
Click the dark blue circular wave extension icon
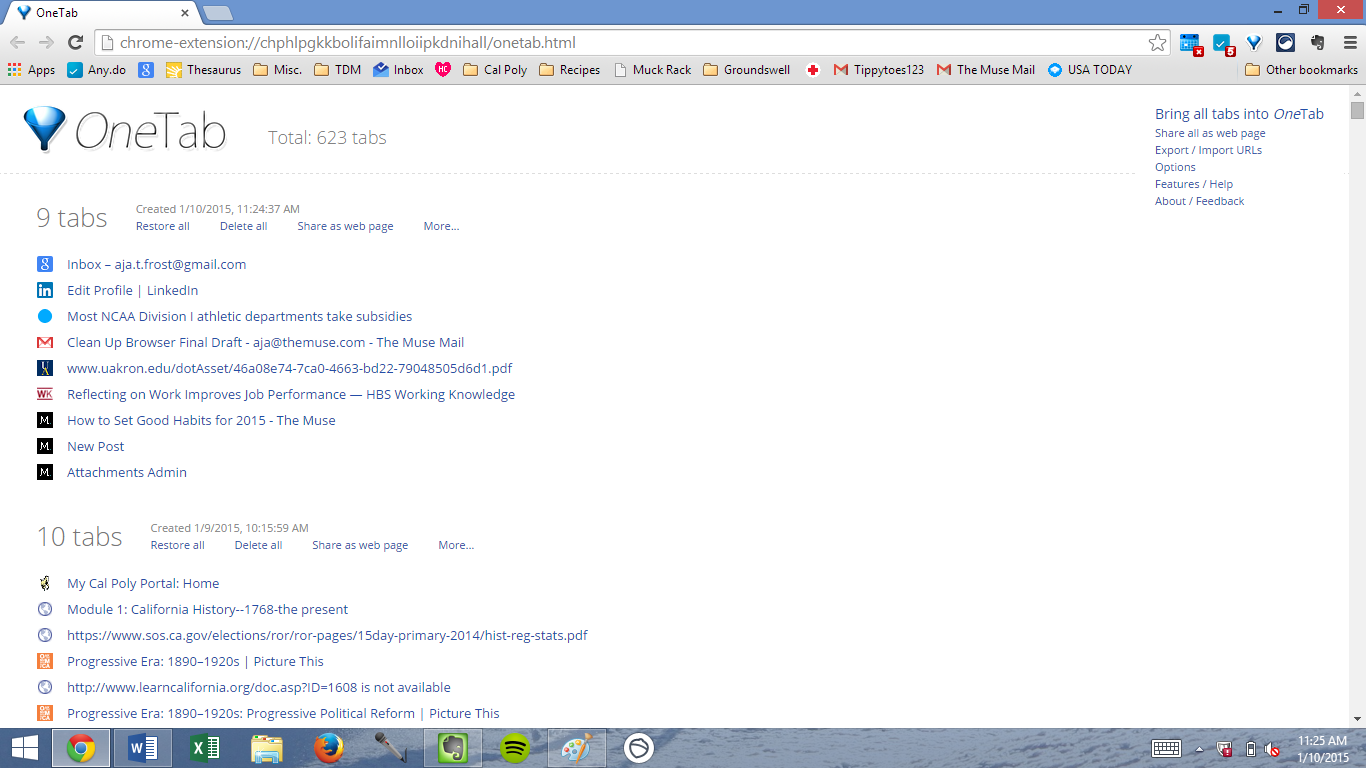pos(1286,42)
